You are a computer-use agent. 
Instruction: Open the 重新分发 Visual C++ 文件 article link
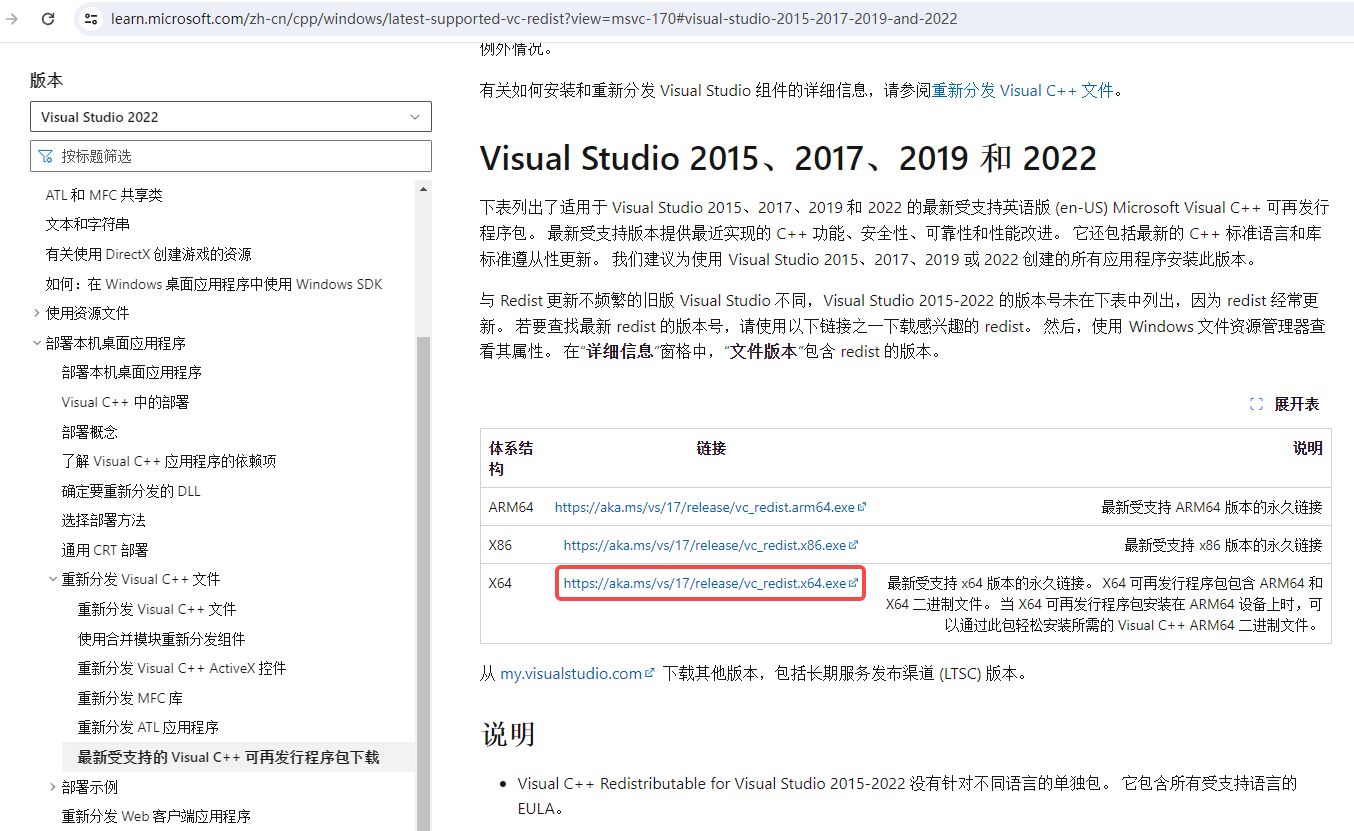click(1022, 90)
